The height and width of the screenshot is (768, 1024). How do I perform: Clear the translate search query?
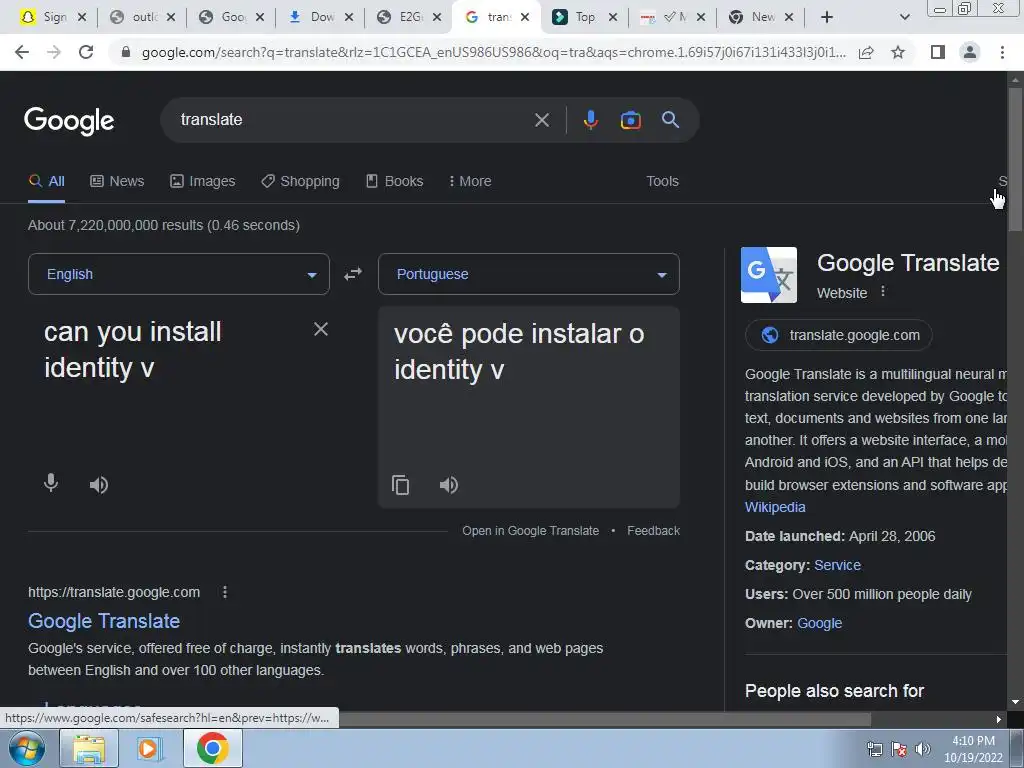pyautogui.click(x=541, y=120)
